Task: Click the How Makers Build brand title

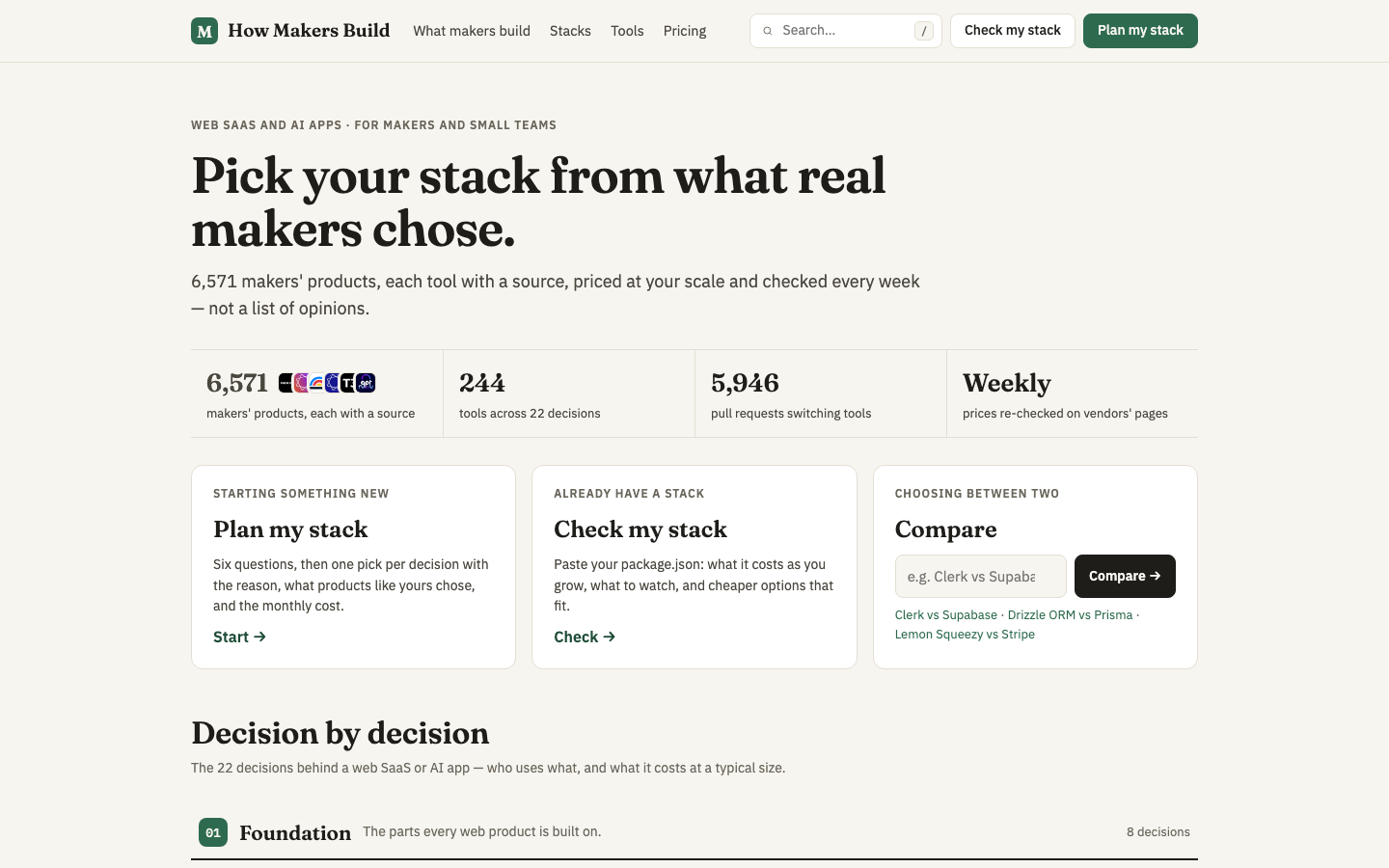Action: [309, 31]
